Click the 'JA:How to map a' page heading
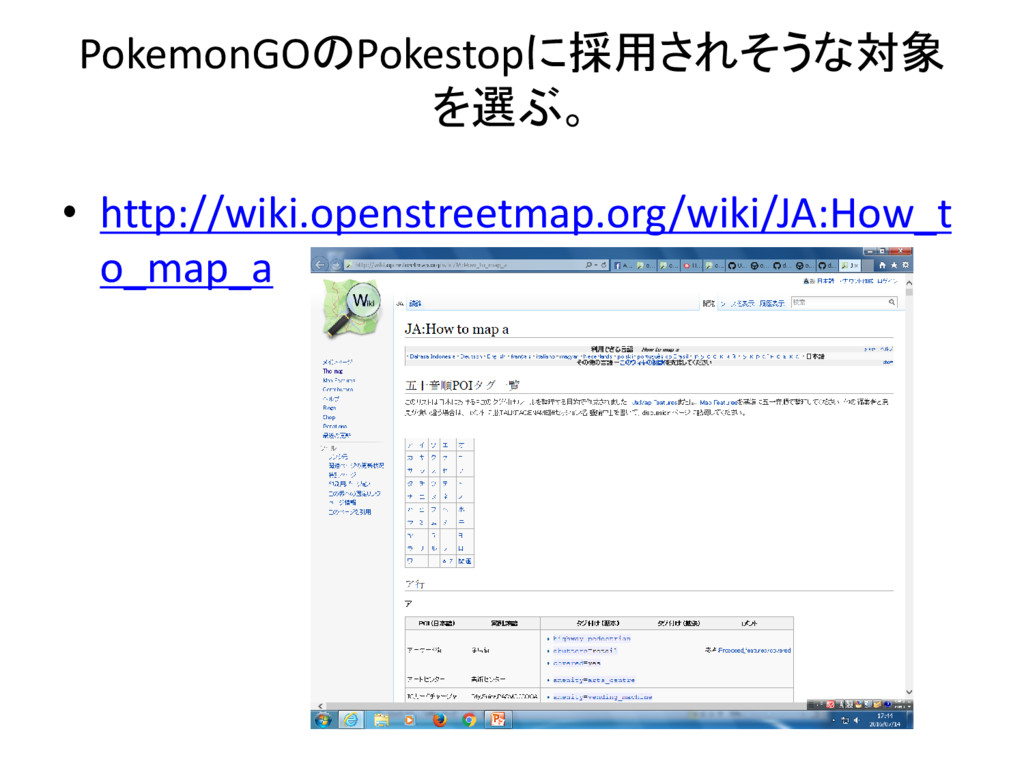The height and width of the screenshot is (768, 1024). click(456, 329)
